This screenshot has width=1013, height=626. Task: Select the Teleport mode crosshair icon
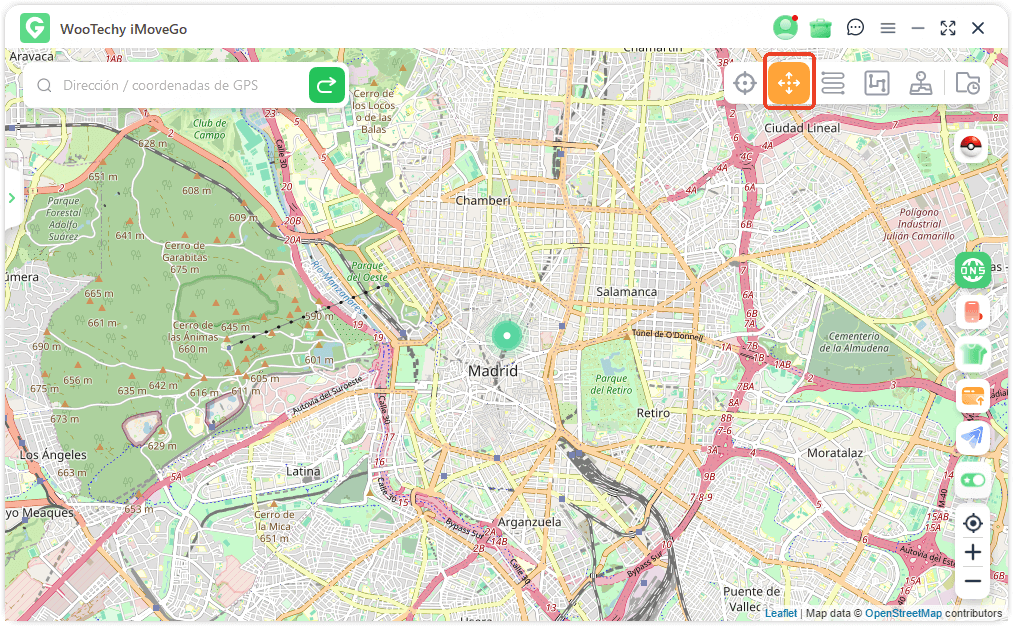(x=744, y=83)
